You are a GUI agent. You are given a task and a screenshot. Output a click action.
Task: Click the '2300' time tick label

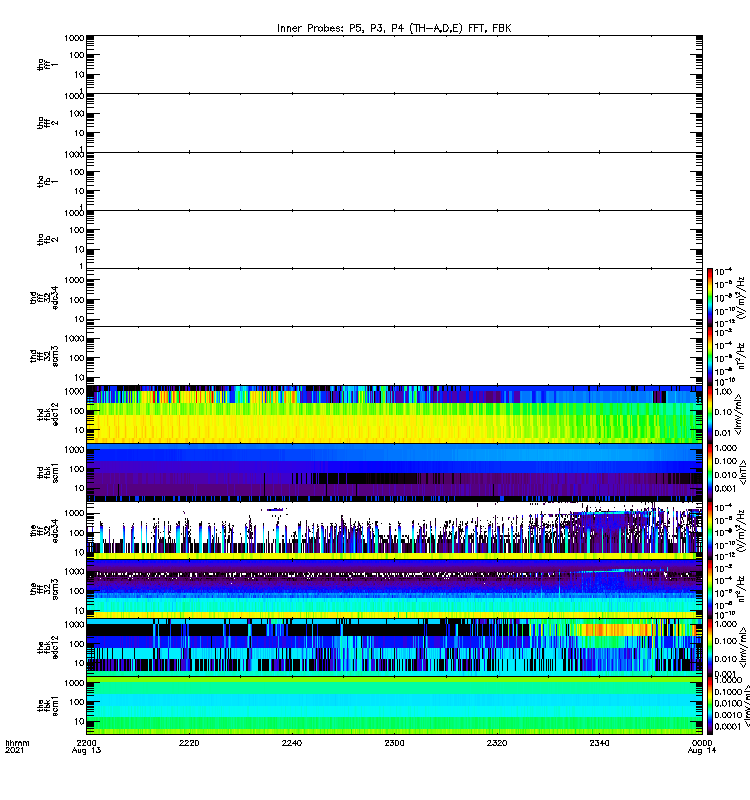pyautogui.click(x=394, y=743)
